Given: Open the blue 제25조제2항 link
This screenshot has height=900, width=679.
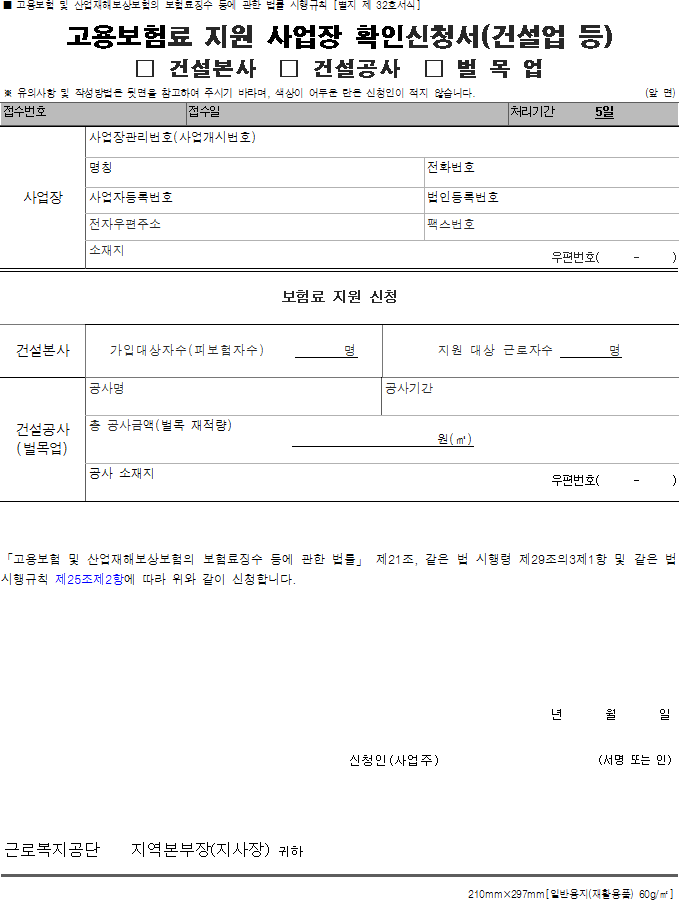Looking at the screenshot, I should pyautogui.click(x=88, y=579).
